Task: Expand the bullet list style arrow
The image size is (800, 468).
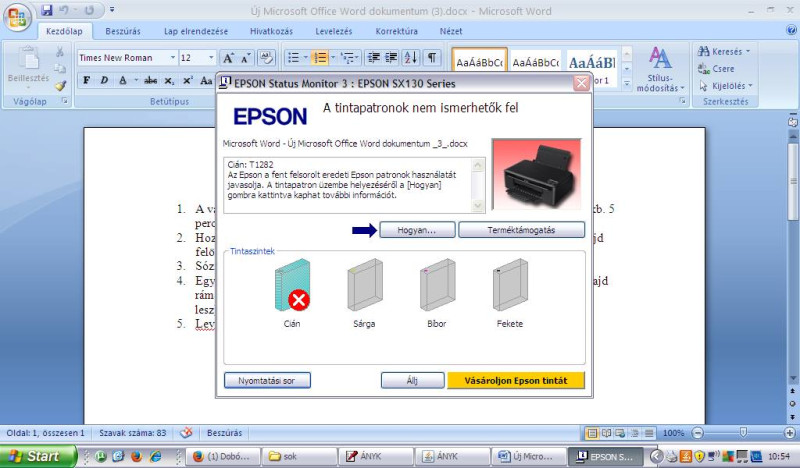Action: [x=306, y=58]
